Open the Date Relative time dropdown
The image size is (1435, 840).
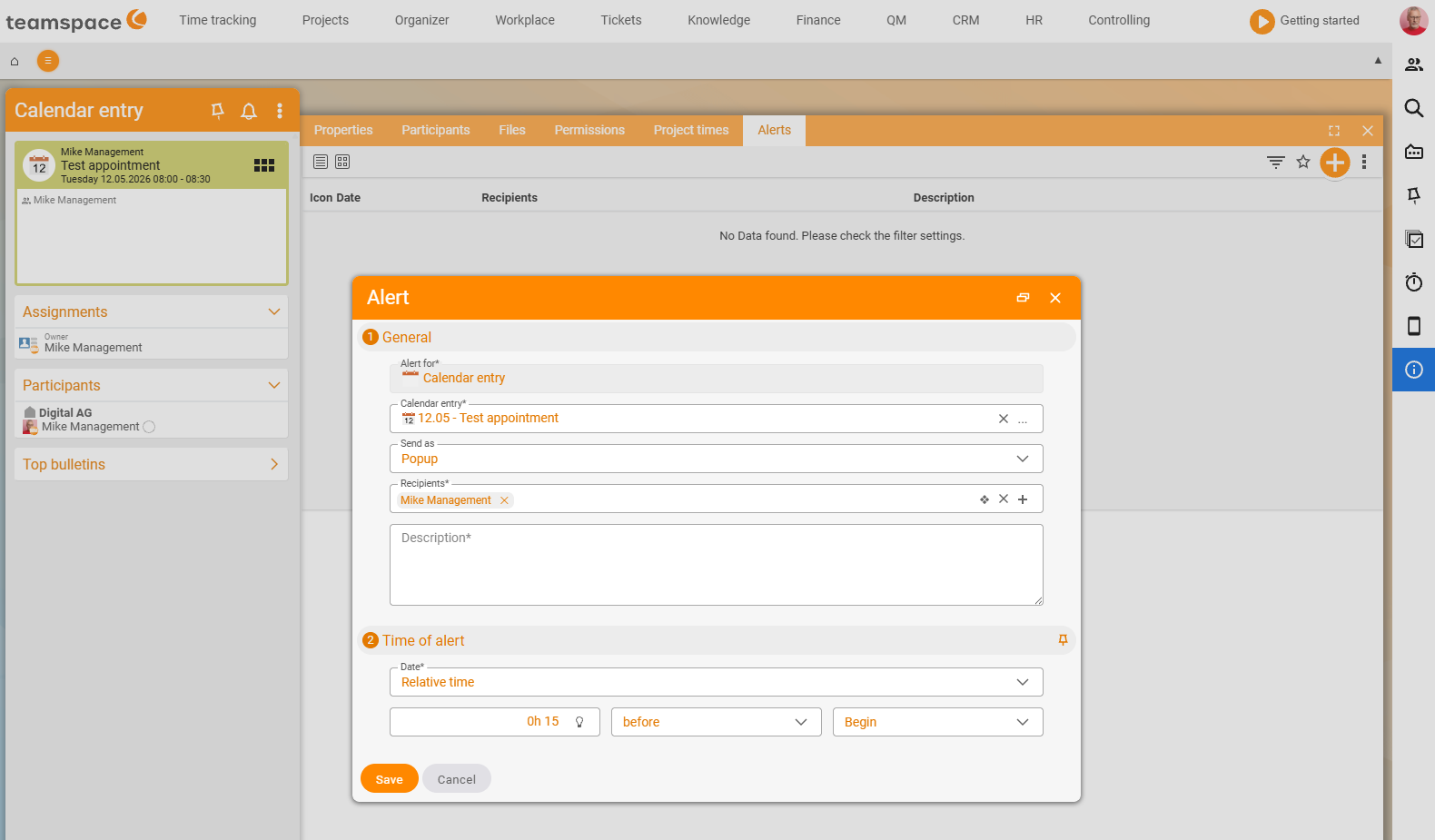coord(717,682)
